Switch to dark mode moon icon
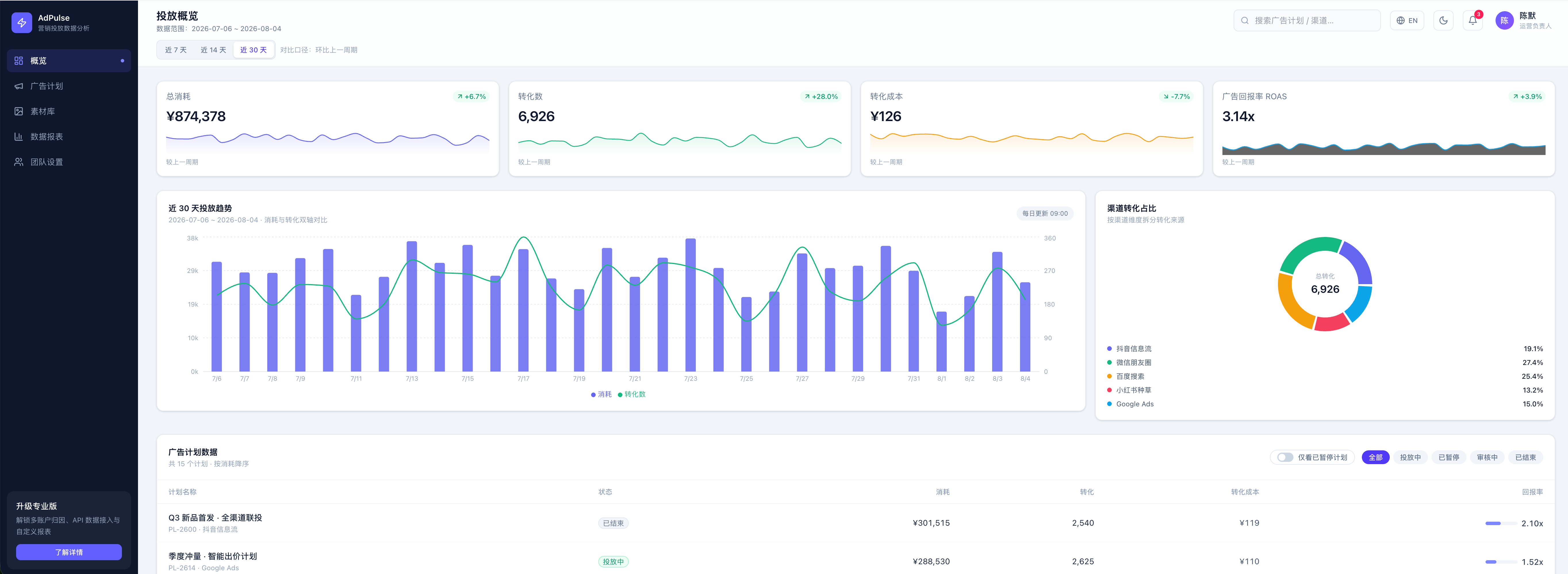 click(1443, 20)
